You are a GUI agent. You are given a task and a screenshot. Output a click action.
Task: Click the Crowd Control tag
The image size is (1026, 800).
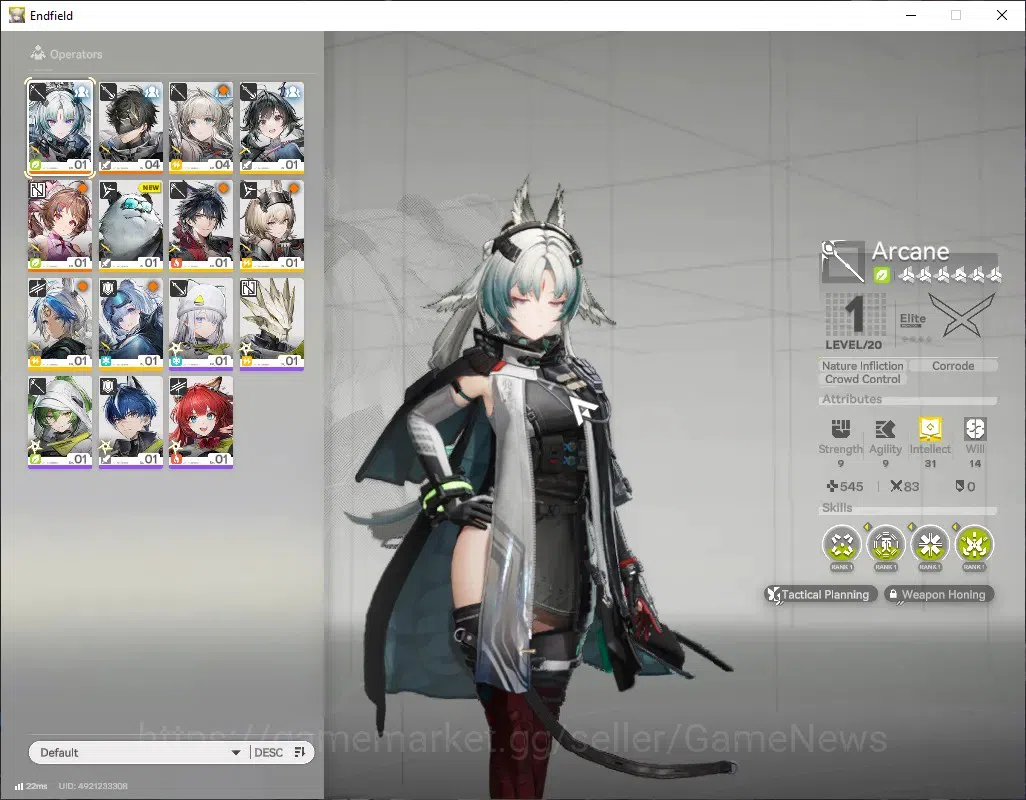tap(862, 379)
